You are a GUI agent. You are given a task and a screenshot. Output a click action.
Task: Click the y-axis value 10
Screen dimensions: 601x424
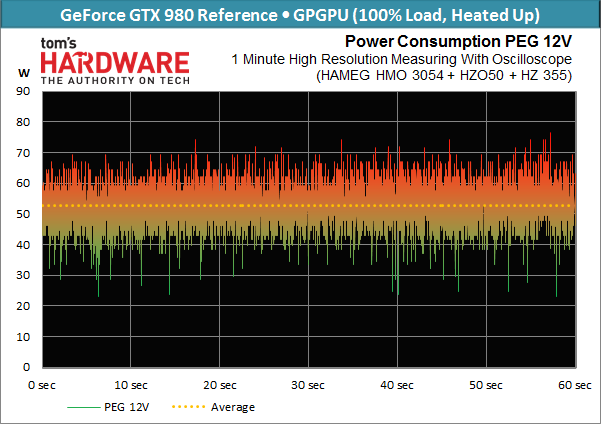tap(23, 337)
